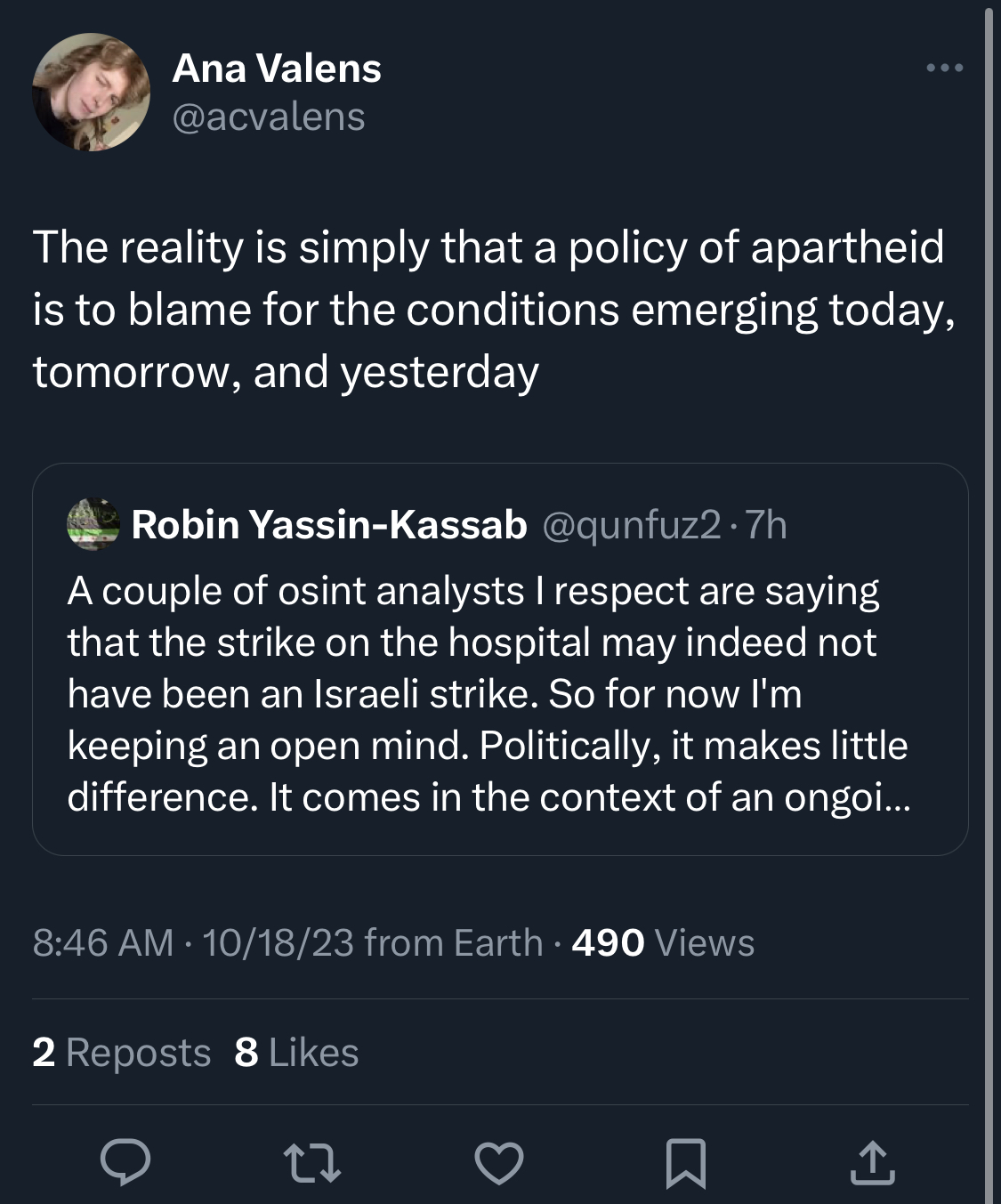Open the @acvalens handle link
Viewport: 1001px width, 1204px height.
pyautogui.click(x=269, y=117)
